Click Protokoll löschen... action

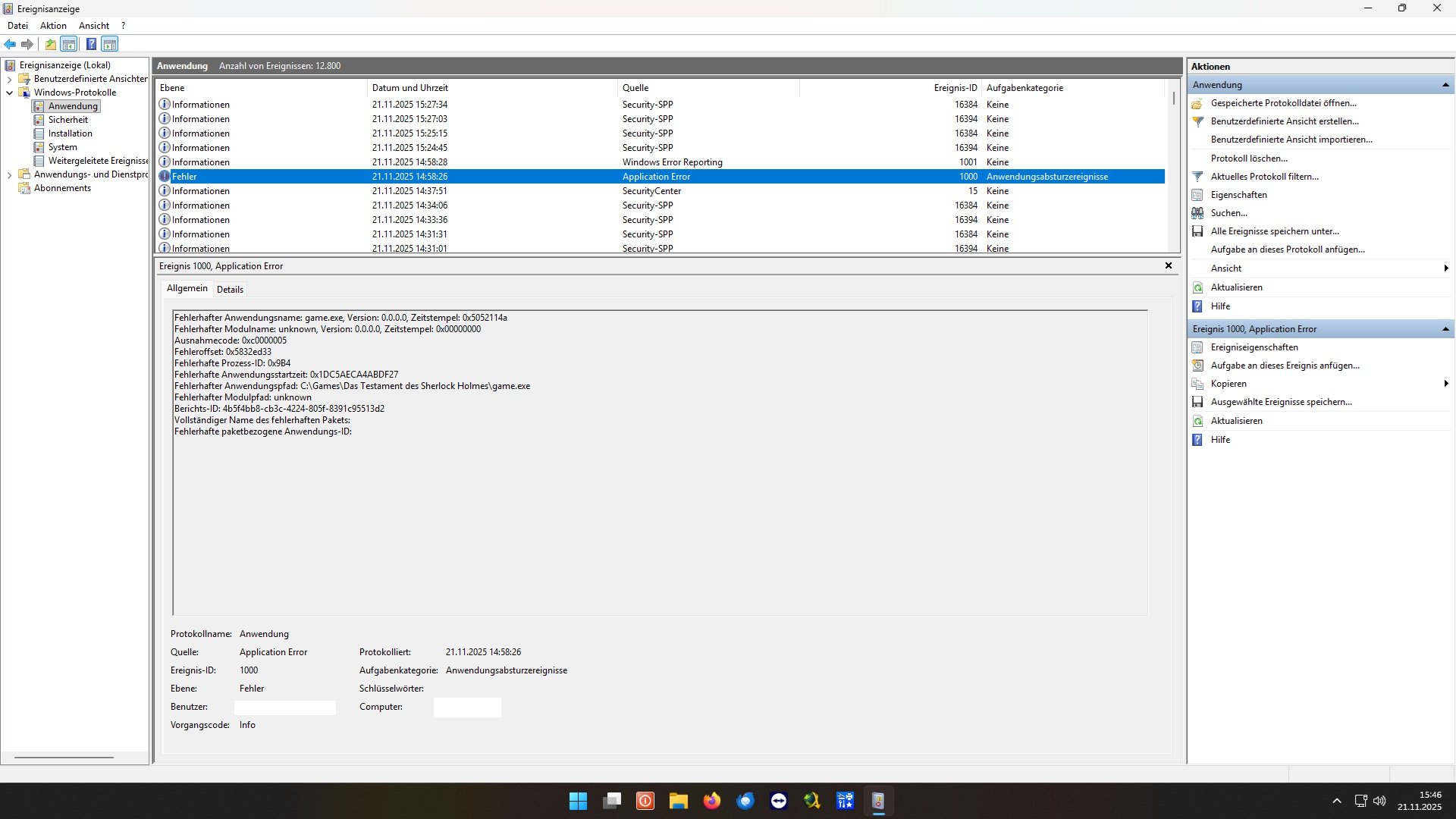tap(1248, 158)
